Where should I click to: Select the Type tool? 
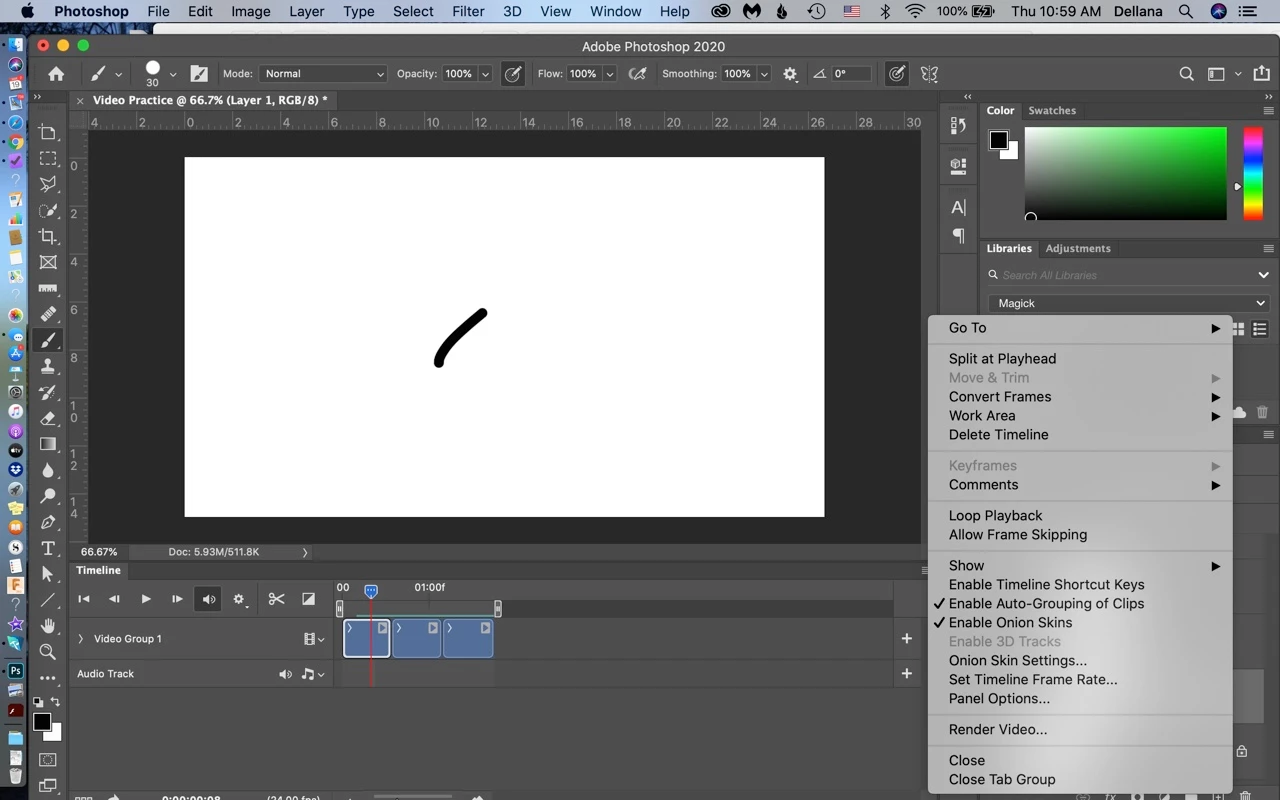click(x=48, y=549)
